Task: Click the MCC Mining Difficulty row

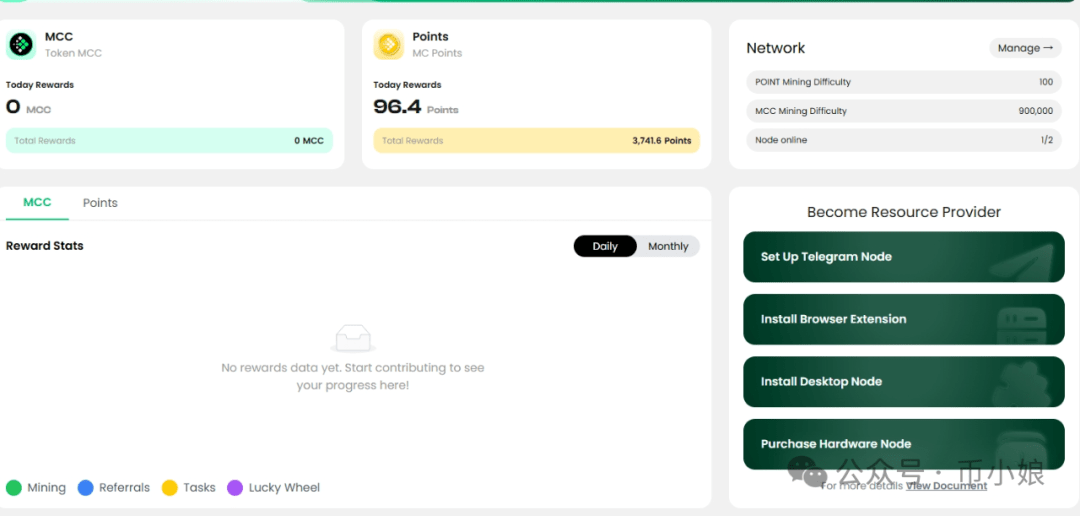Action: tap(904, 111)
